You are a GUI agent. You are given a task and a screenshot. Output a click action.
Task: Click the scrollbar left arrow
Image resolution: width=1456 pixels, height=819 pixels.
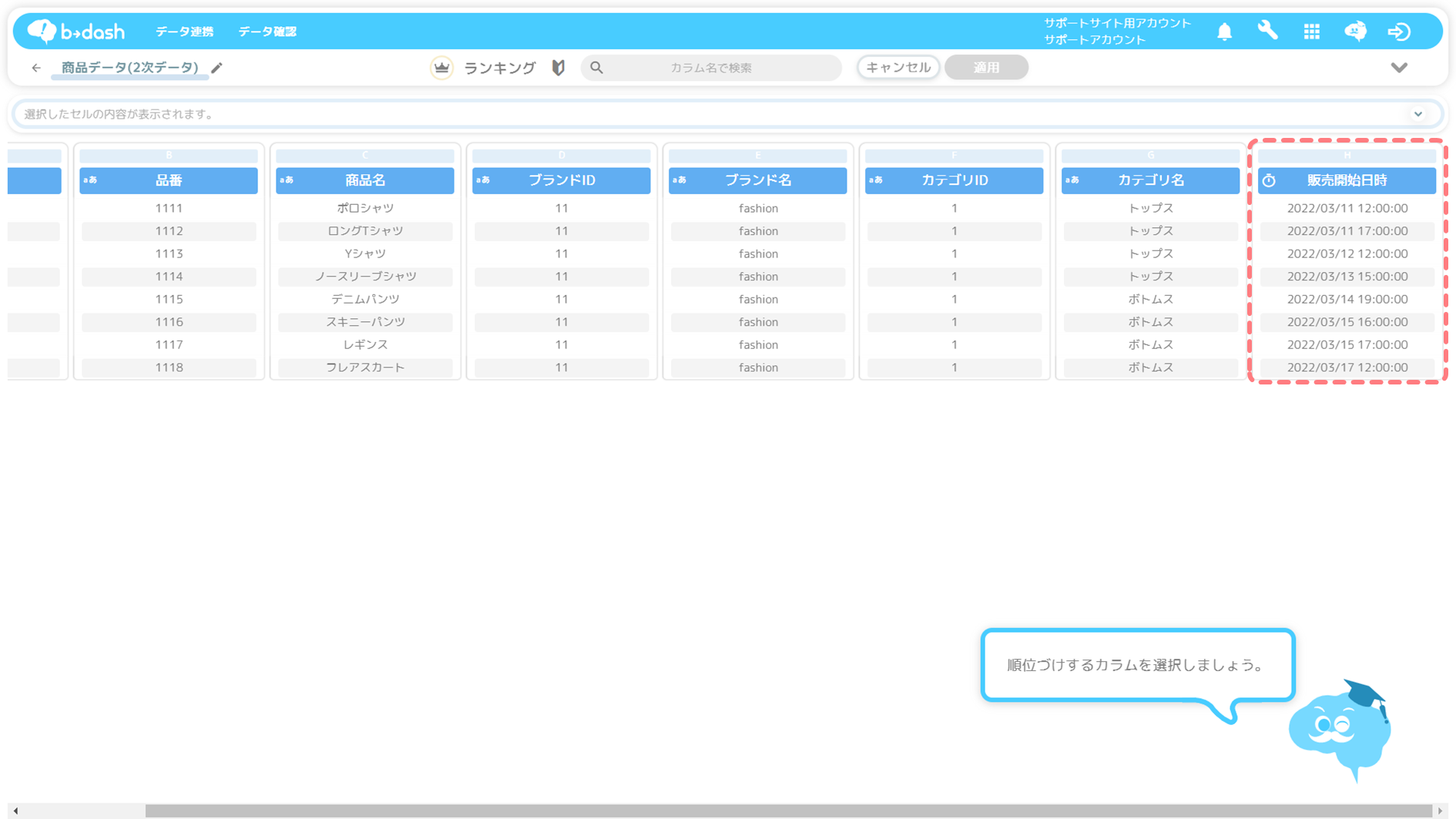[x=15, y=811]
